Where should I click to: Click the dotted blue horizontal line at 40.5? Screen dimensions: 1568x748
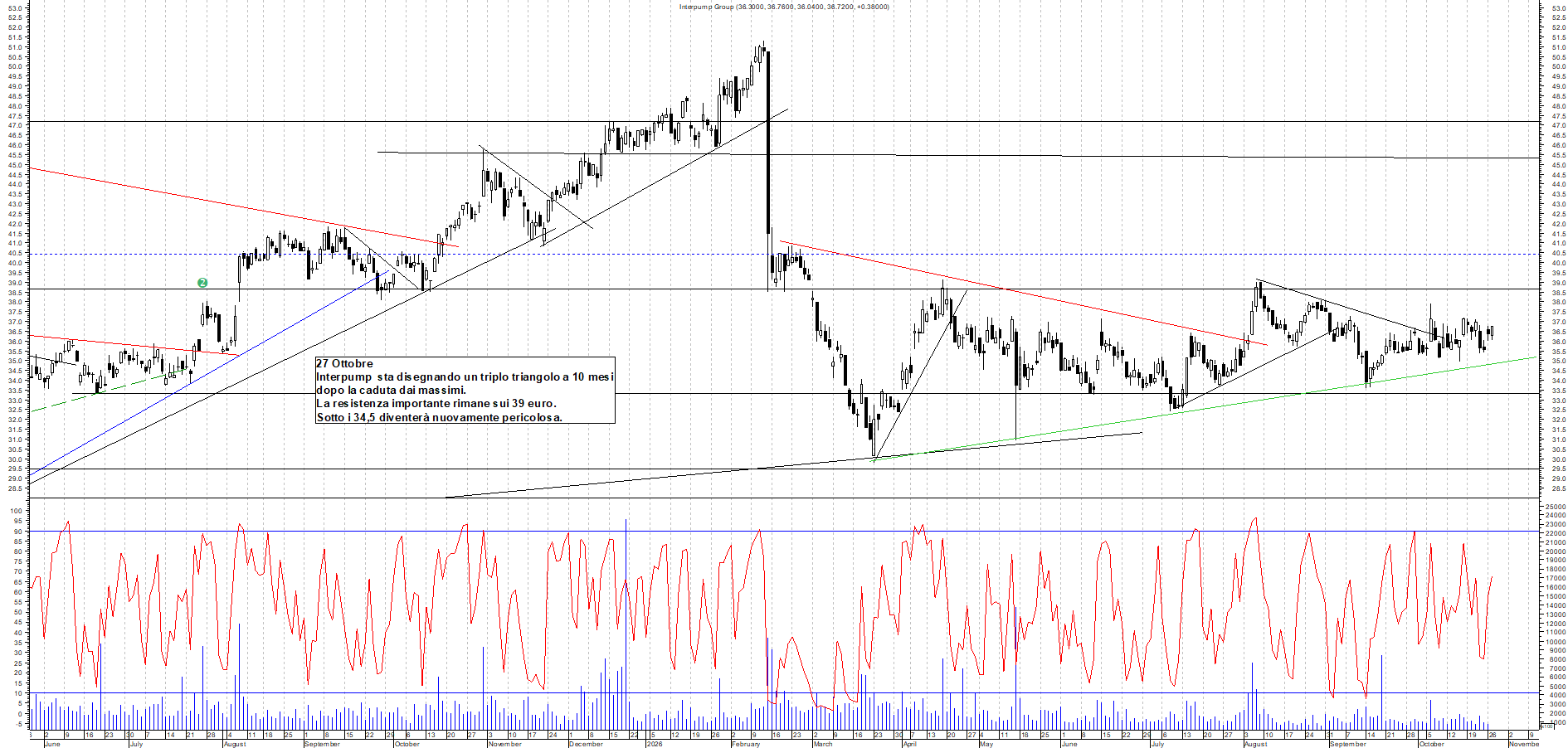[783, 254]
